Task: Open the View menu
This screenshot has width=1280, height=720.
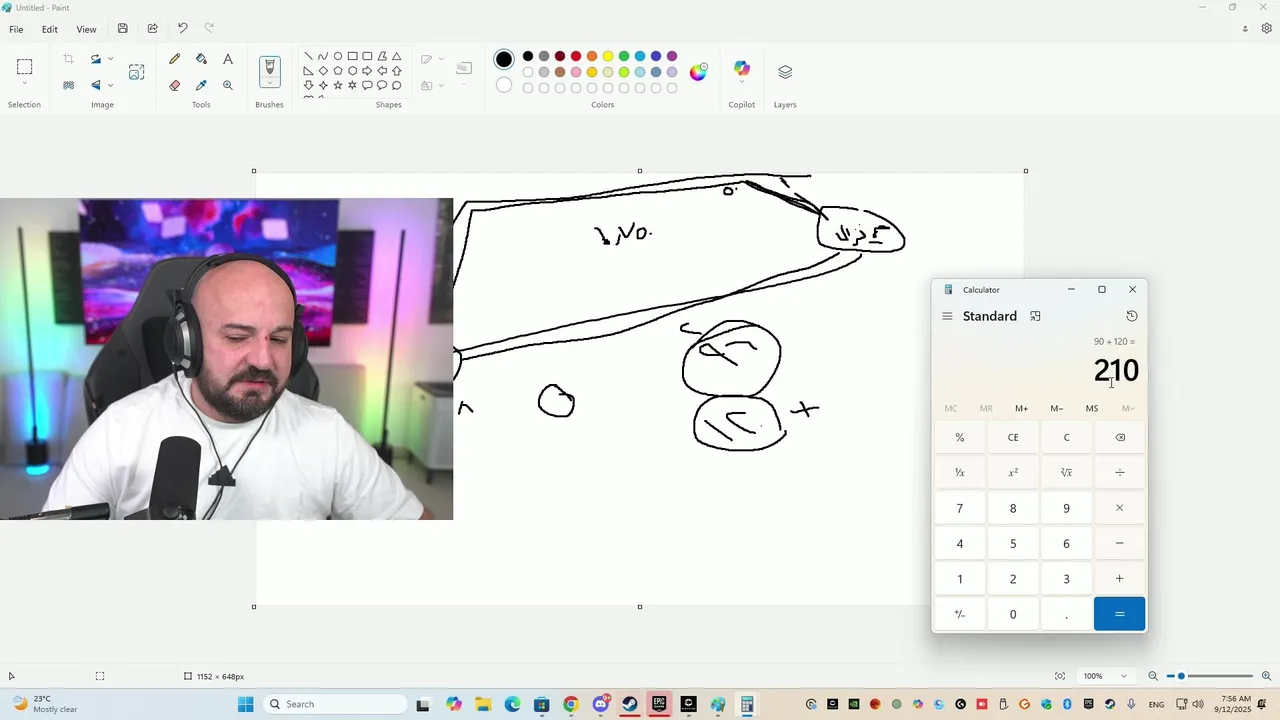Action: coord(87,29)
